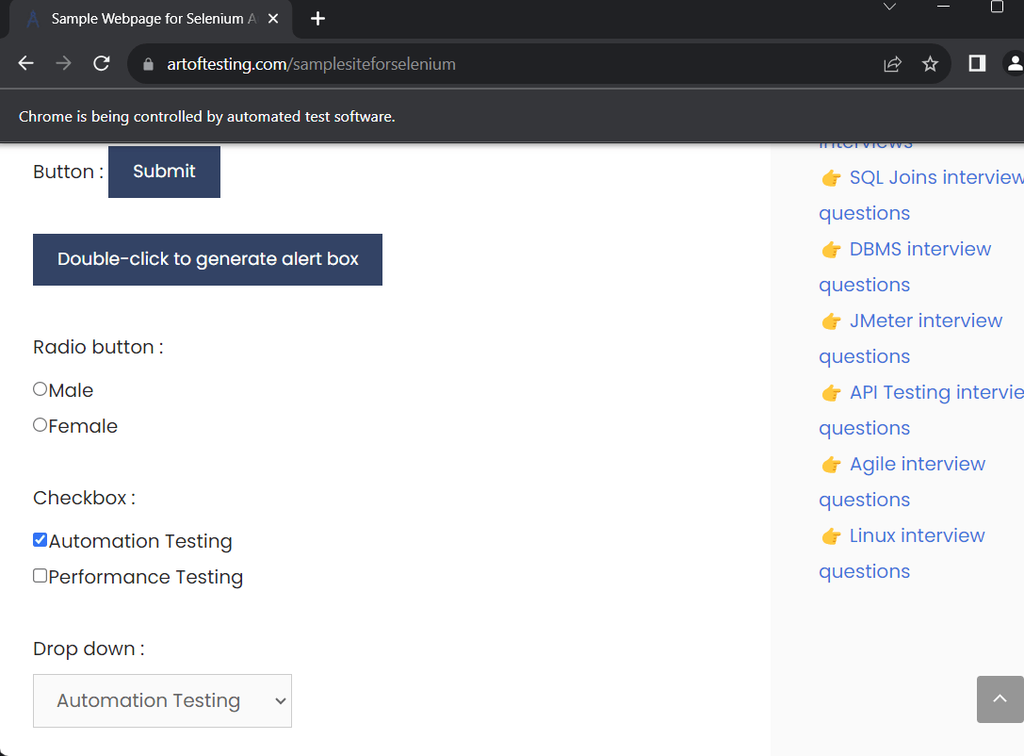Click the scroll-to-top arrow button
This screenshot has height=756, width=1024.
[x=999, y=699]
